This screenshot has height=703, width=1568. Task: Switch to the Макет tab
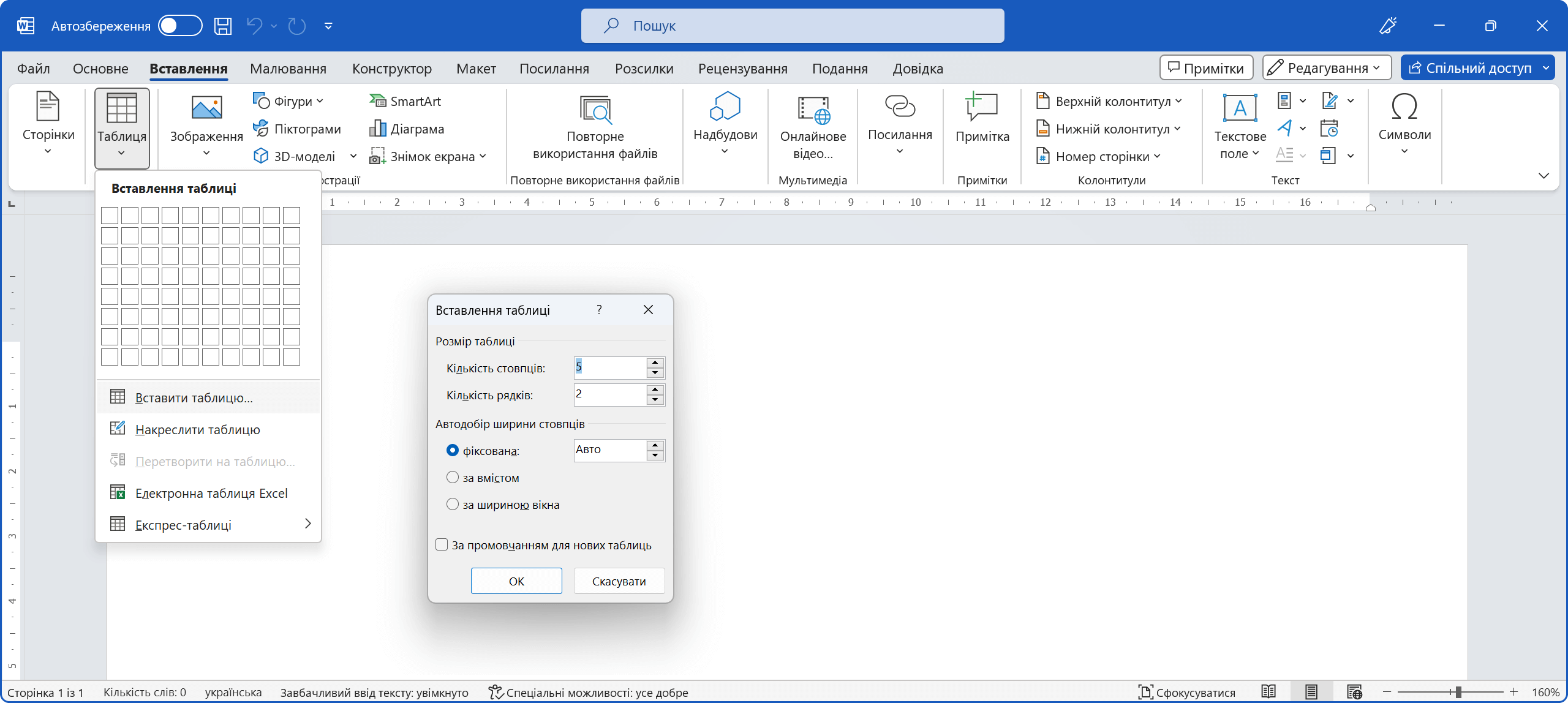tap(476, 69)
